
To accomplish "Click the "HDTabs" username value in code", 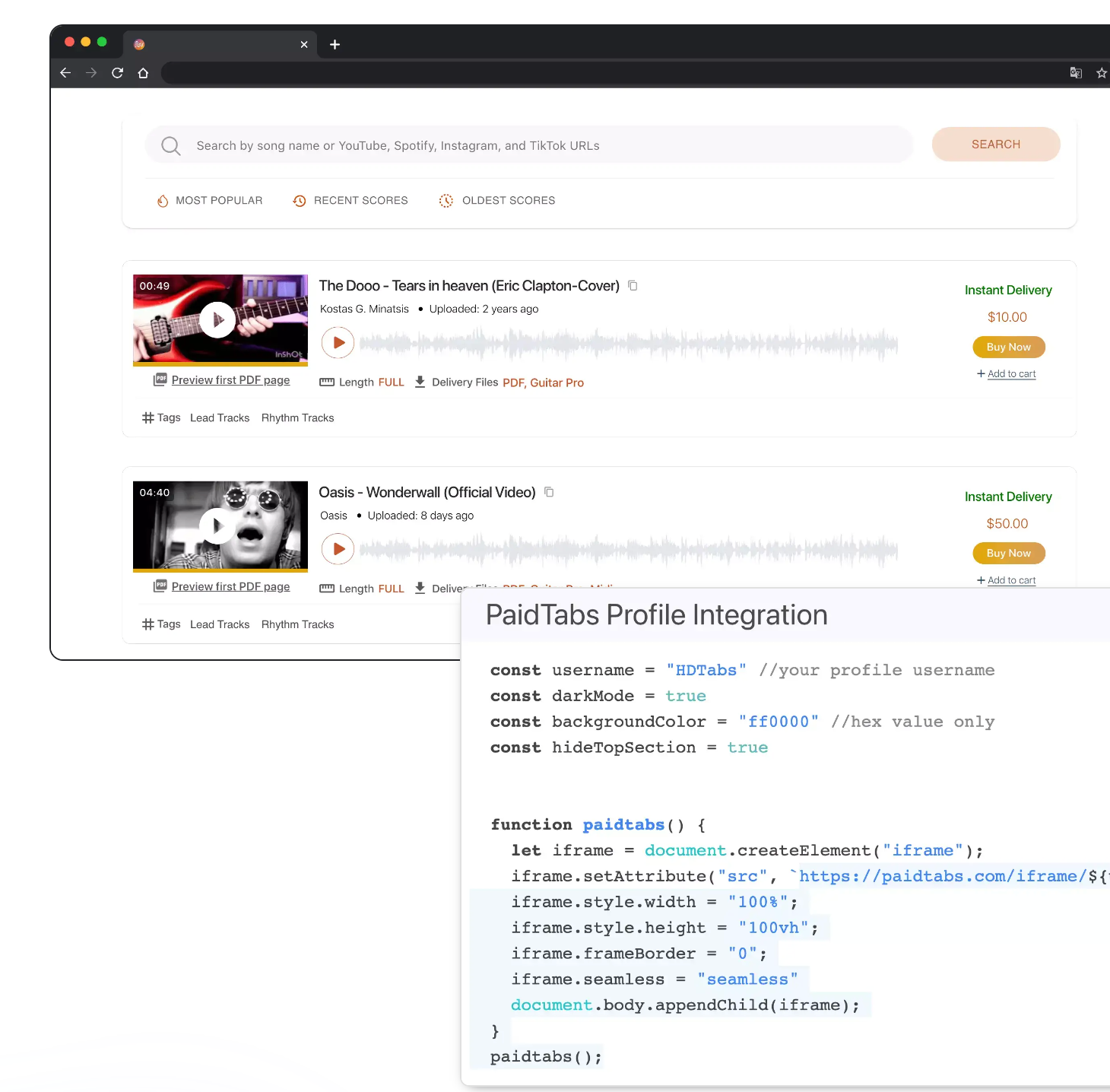I will tap(706, 670).
